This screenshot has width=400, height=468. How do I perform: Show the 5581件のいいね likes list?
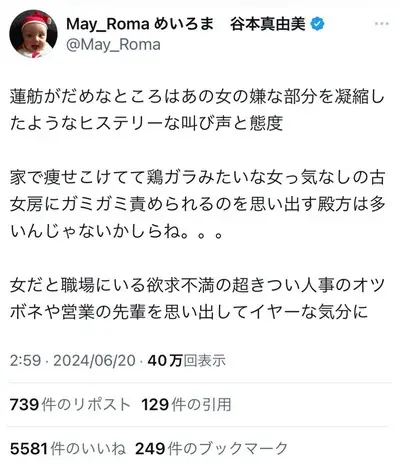pos(68,449)
